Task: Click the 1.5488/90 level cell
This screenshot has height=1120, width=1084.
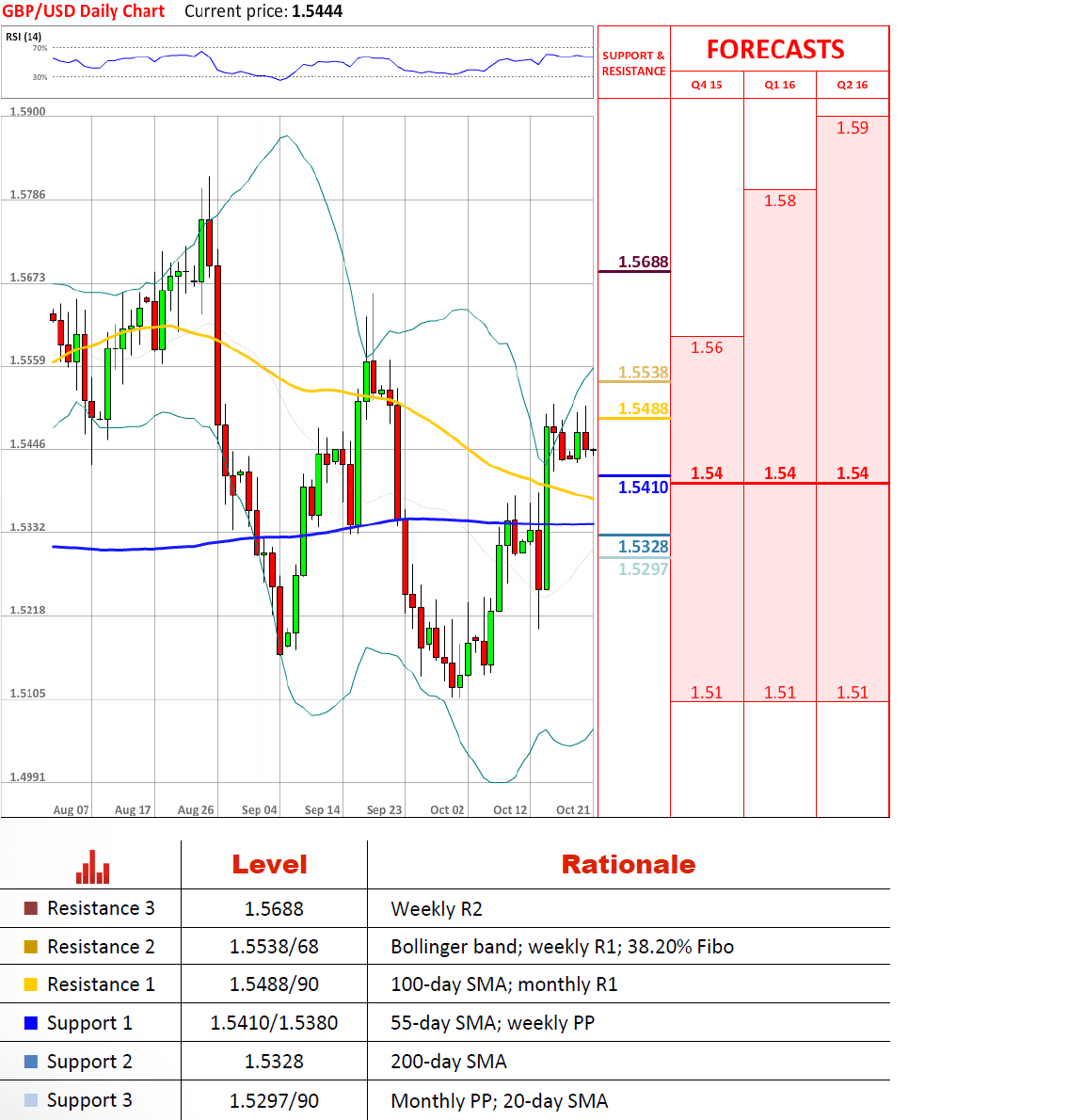Action: [274, 985]
